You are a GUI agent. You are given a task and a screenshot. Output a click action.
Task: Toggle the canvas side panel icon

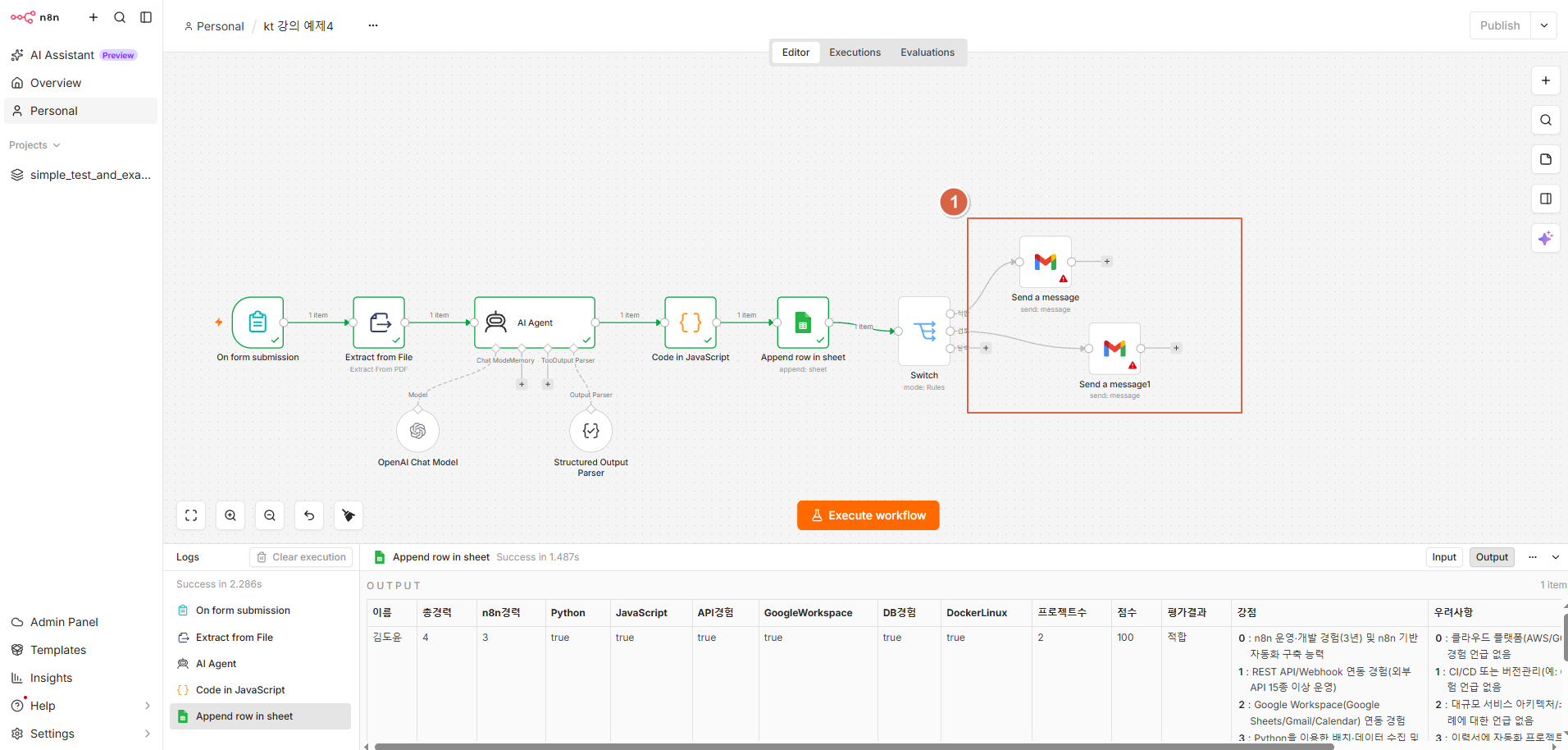click(1546, 199)
